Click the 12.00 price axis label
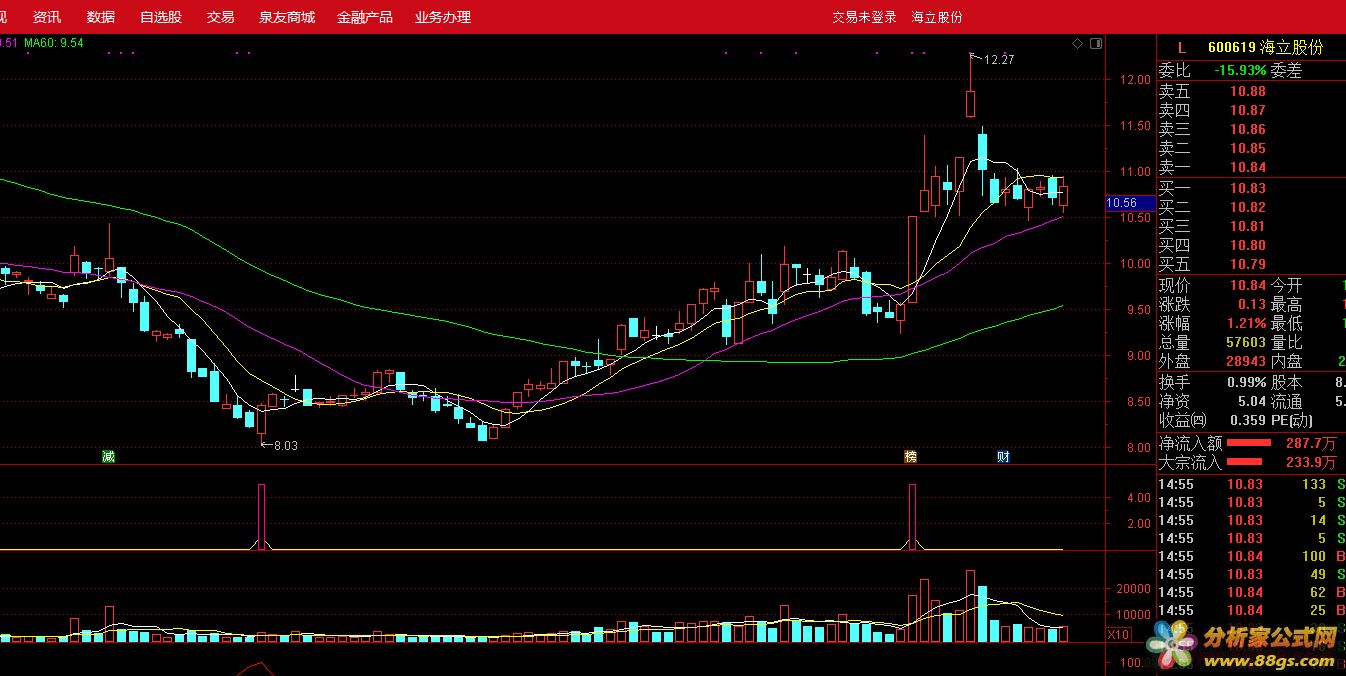Image resolution: width=1346 pixels, height=676 pixels. tap(1135, 80)
